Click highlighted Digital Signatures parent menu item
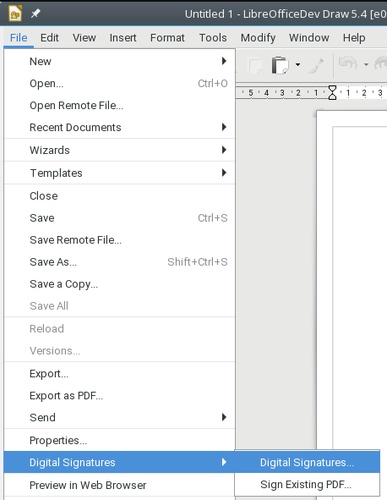The image size is (387, 500). click(x=120, y=462)
